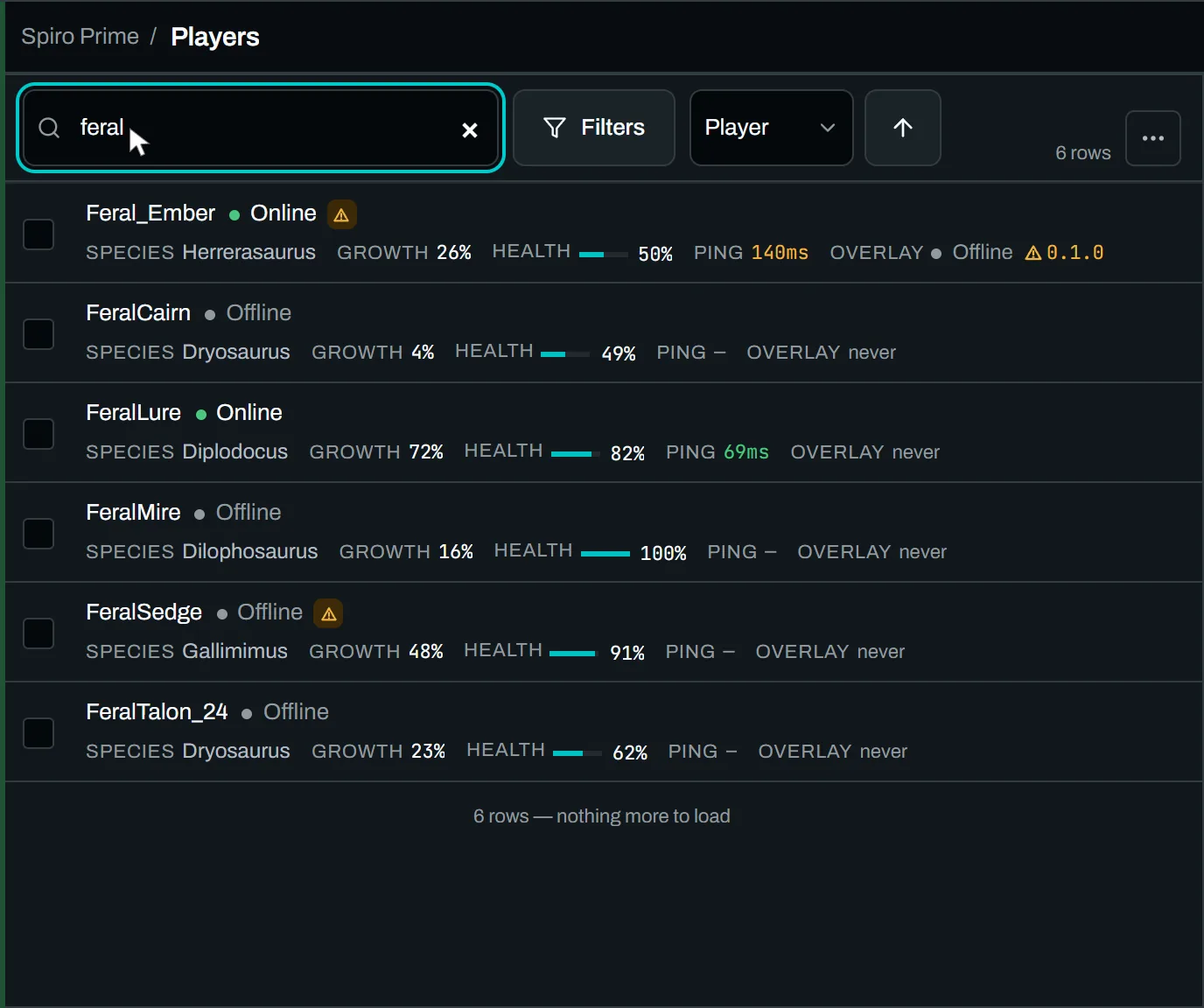Open the Filters panel

[x=594, y=128]
